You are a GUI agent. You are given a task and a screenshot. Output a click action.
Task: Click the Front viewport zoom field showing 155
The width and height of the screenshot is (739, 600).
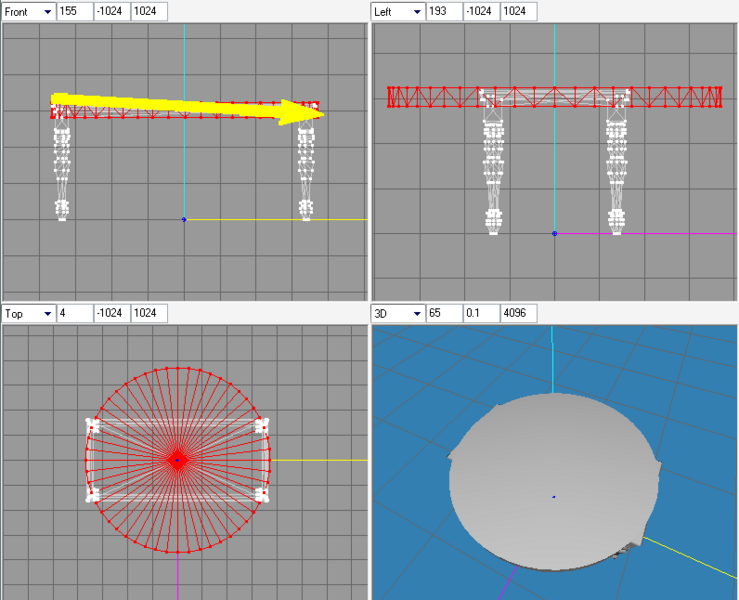[x=75, y=12]
